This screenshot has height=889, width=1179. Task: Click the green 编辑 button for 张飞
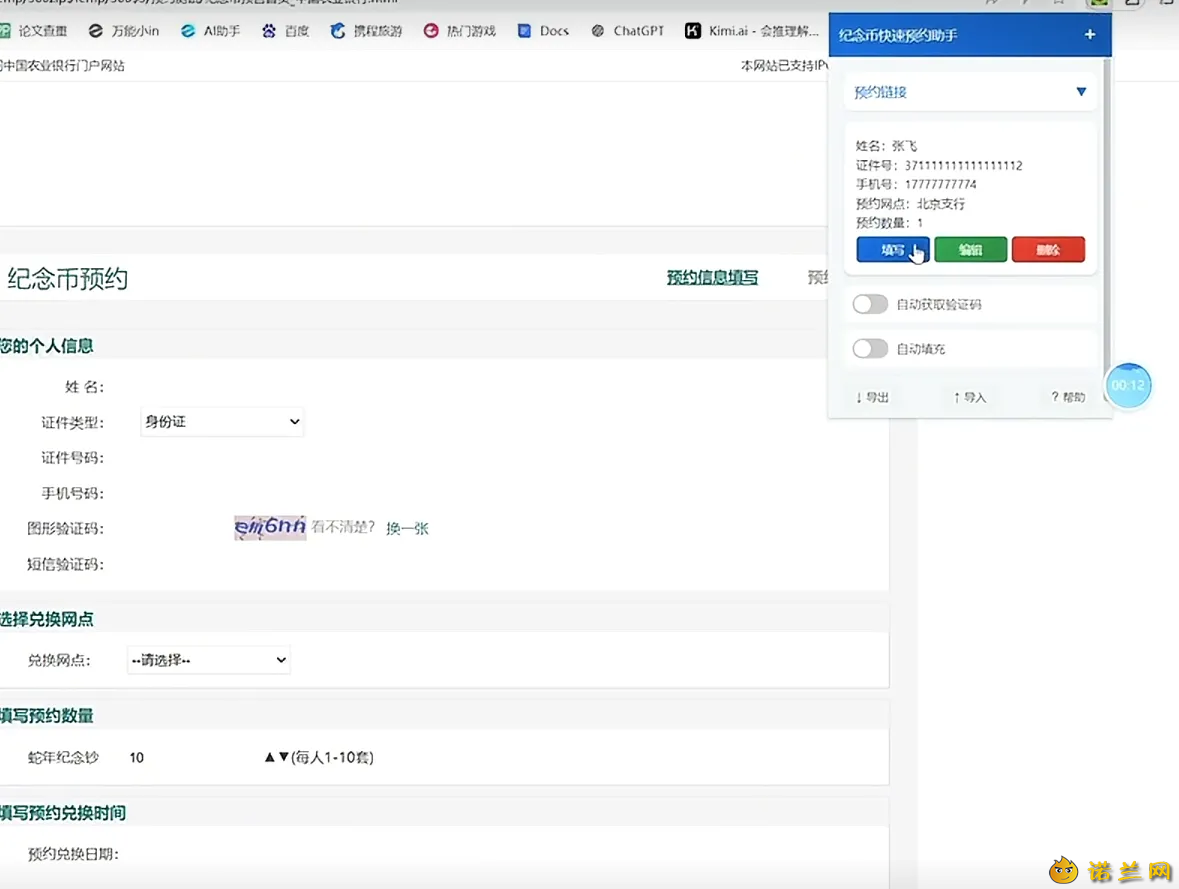click(971, 250)
